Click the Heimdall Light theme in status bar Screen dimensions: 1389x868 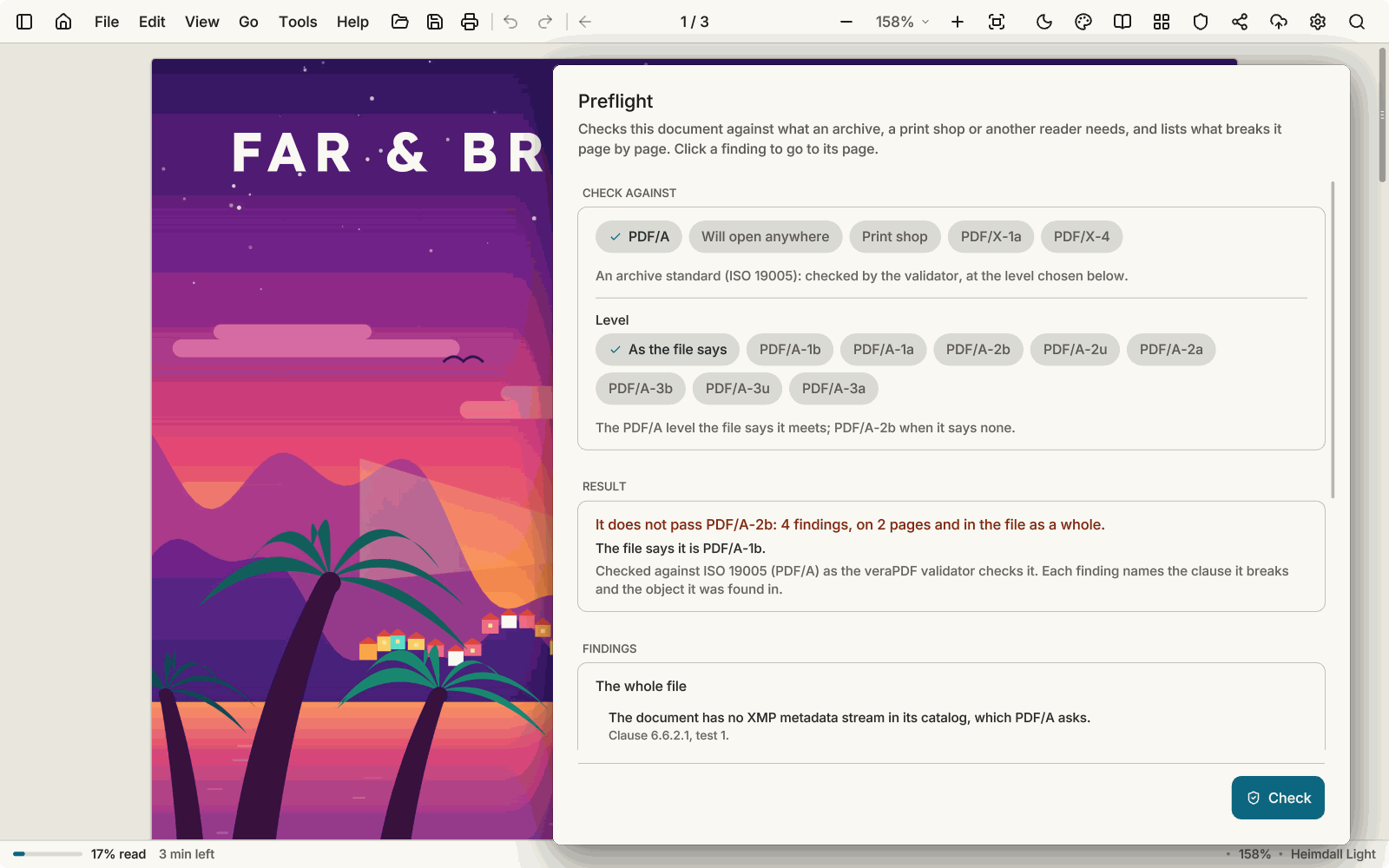coord(1333,854)
